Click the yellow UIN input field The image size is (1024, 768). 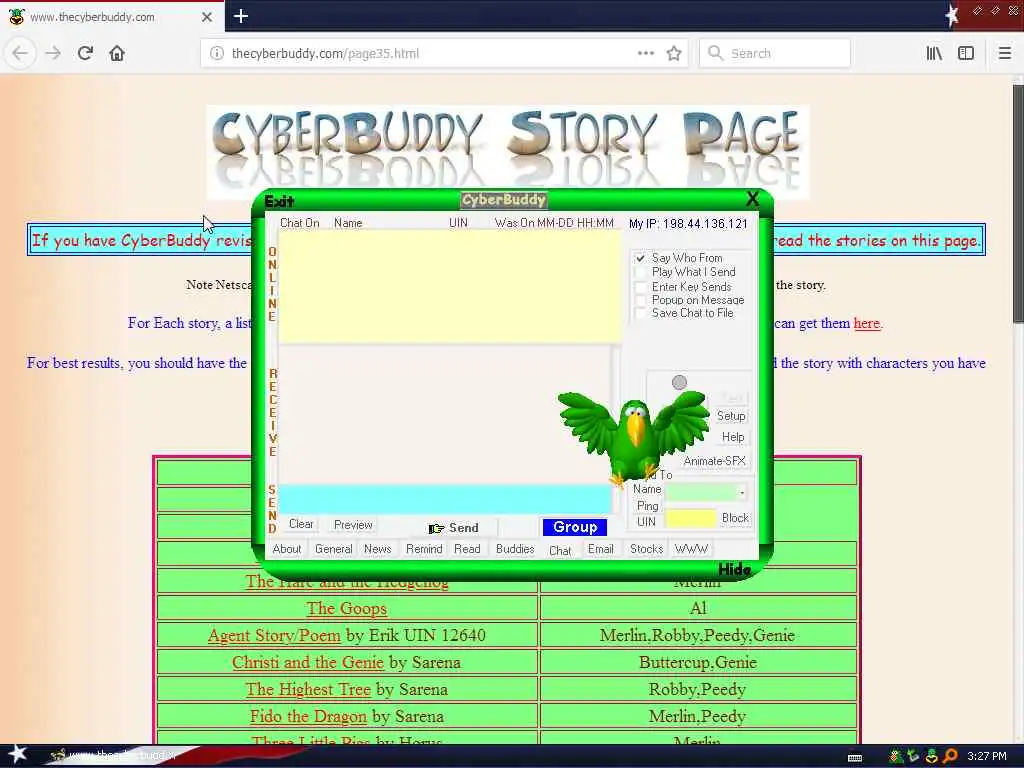(x=691, y=519)
